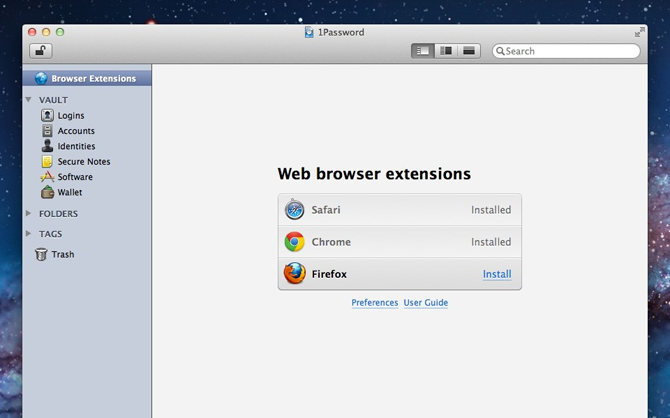Click the Software application icon

click(47, 177)
